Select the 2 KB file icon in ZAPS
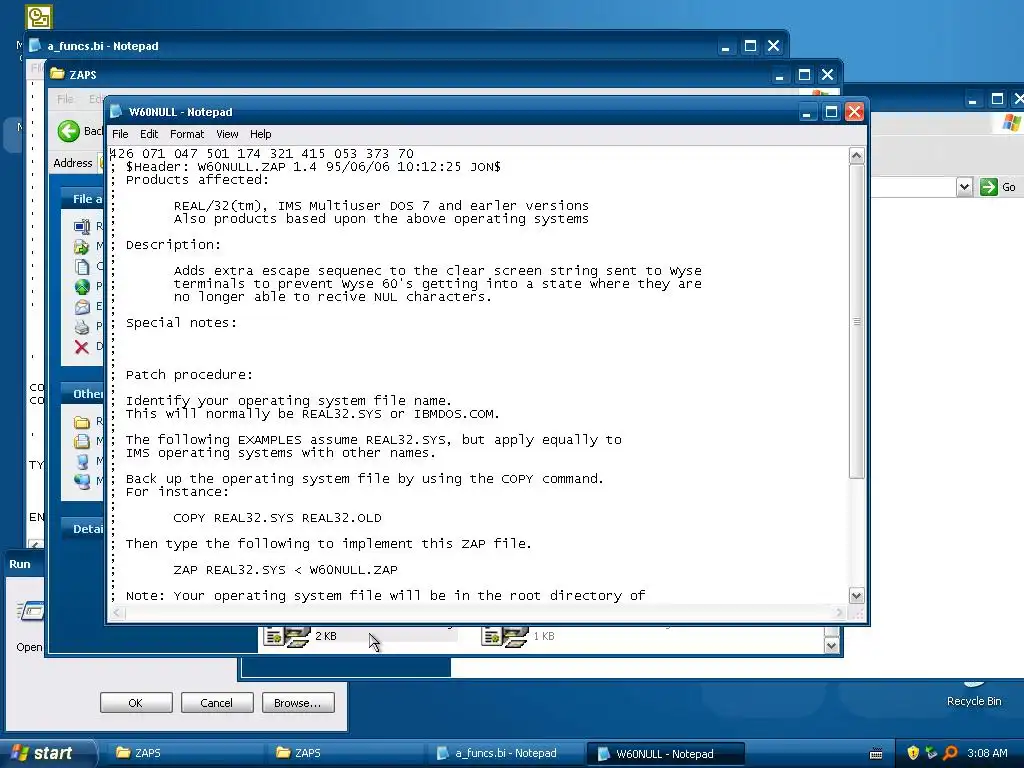This screenshot has height=768, width=1024. coord(286,637)
